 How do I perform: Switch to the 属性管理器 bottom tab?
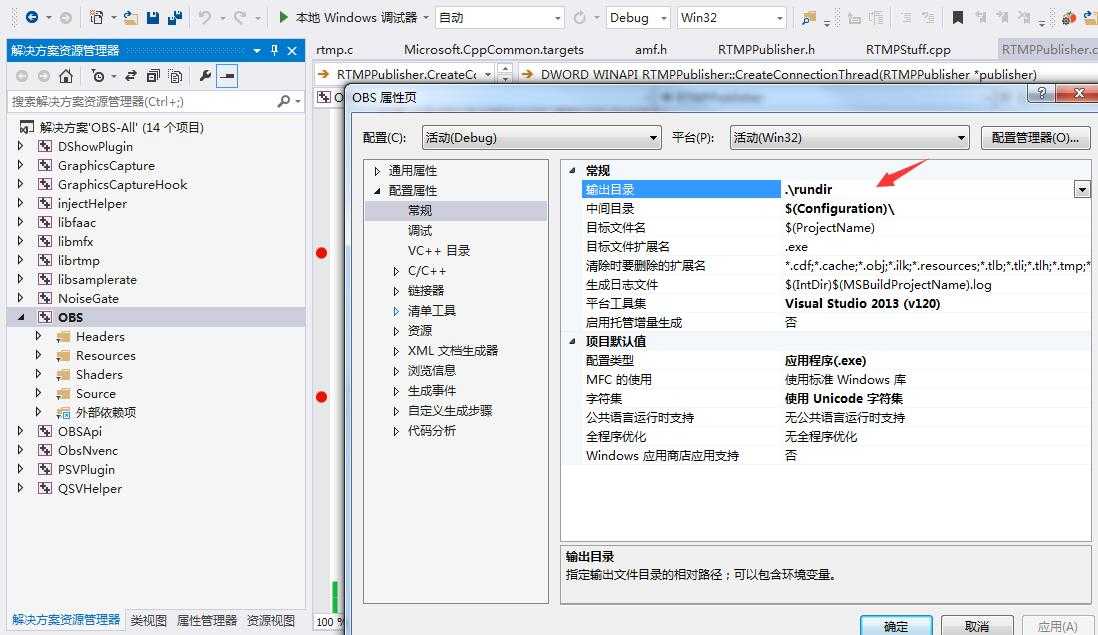(207, 620)
